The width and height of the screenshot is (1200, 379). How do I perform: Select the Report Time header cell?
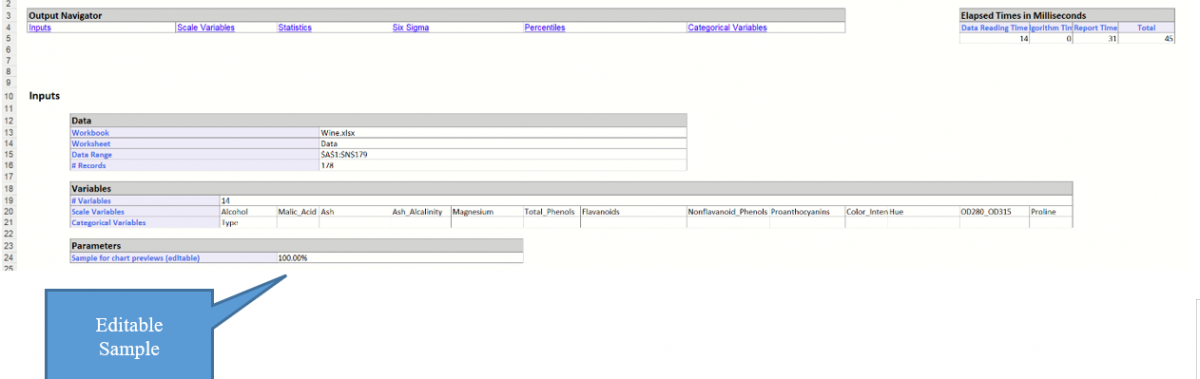tap(1095, 28)
